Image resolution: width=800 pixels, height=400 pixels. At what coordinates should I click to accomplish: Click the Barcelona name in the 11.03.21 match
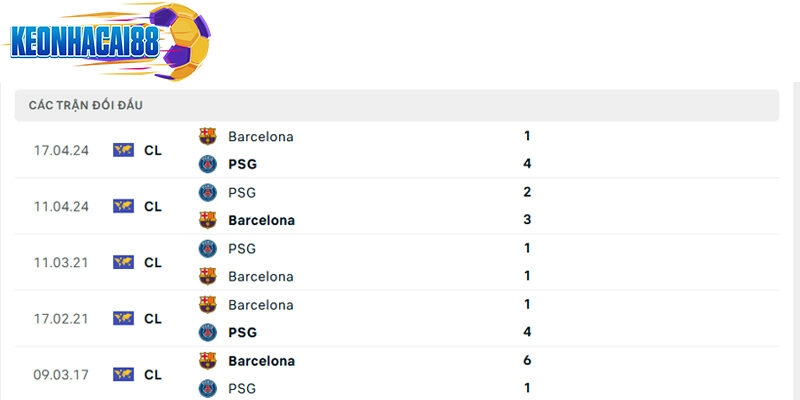260,276
